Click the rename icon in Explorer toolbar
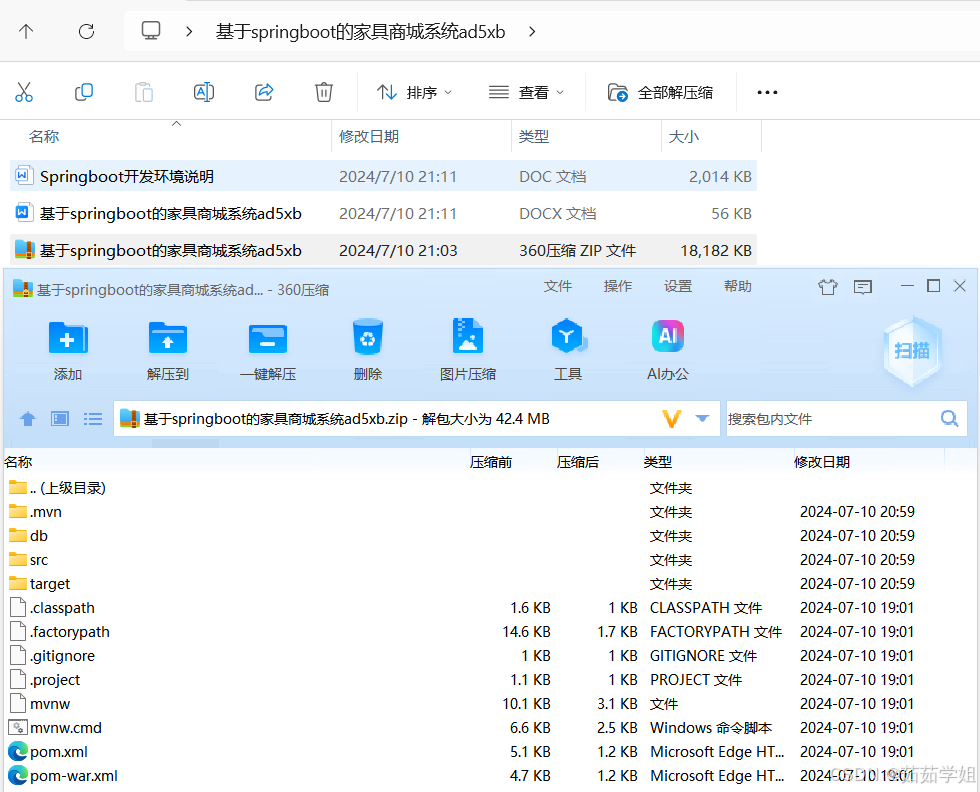Viewport: 980px width, 792px height. point(204,92)
